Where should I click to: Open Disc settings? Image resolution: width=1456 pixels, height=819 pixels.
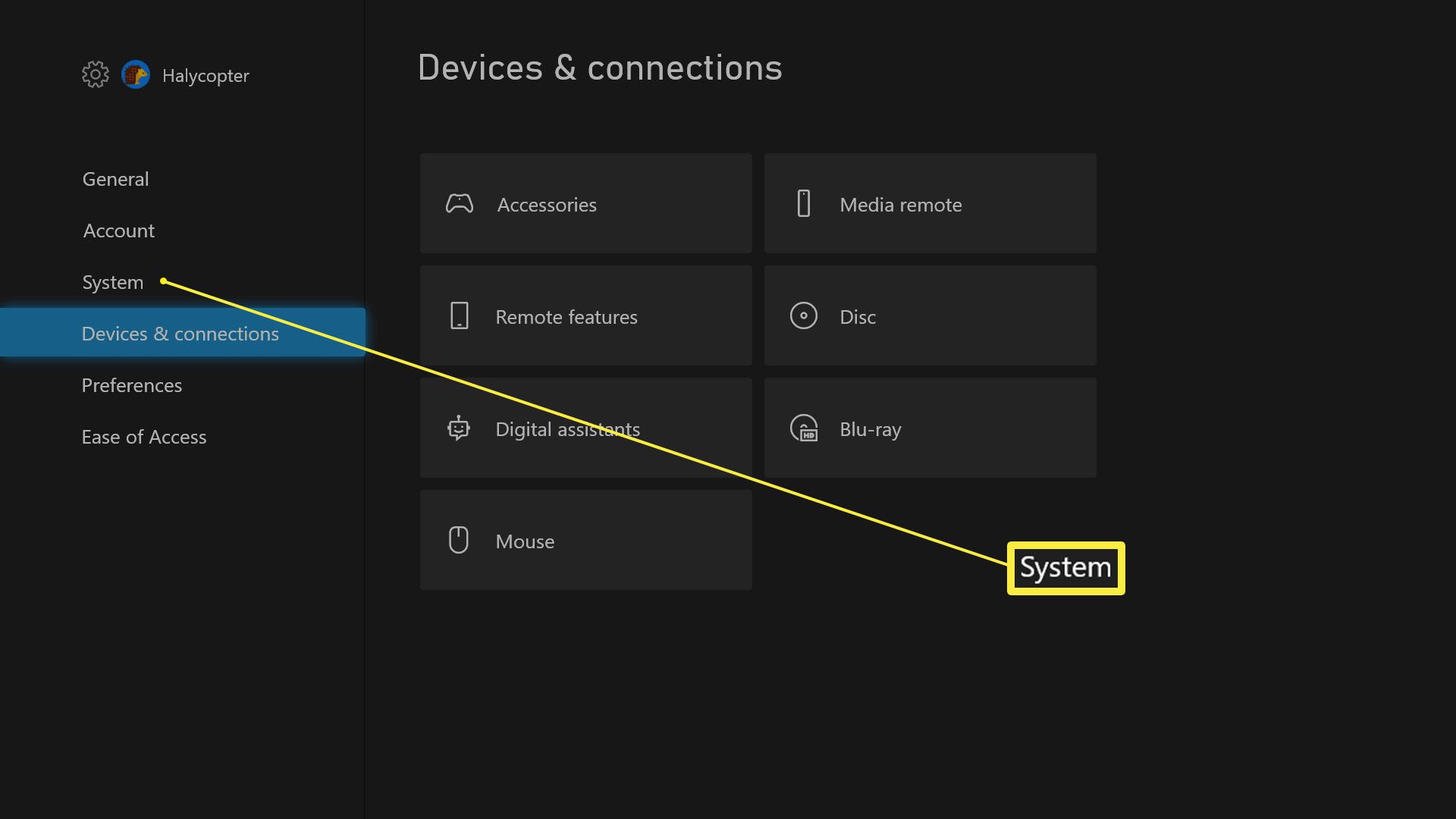tap(930, 316)
